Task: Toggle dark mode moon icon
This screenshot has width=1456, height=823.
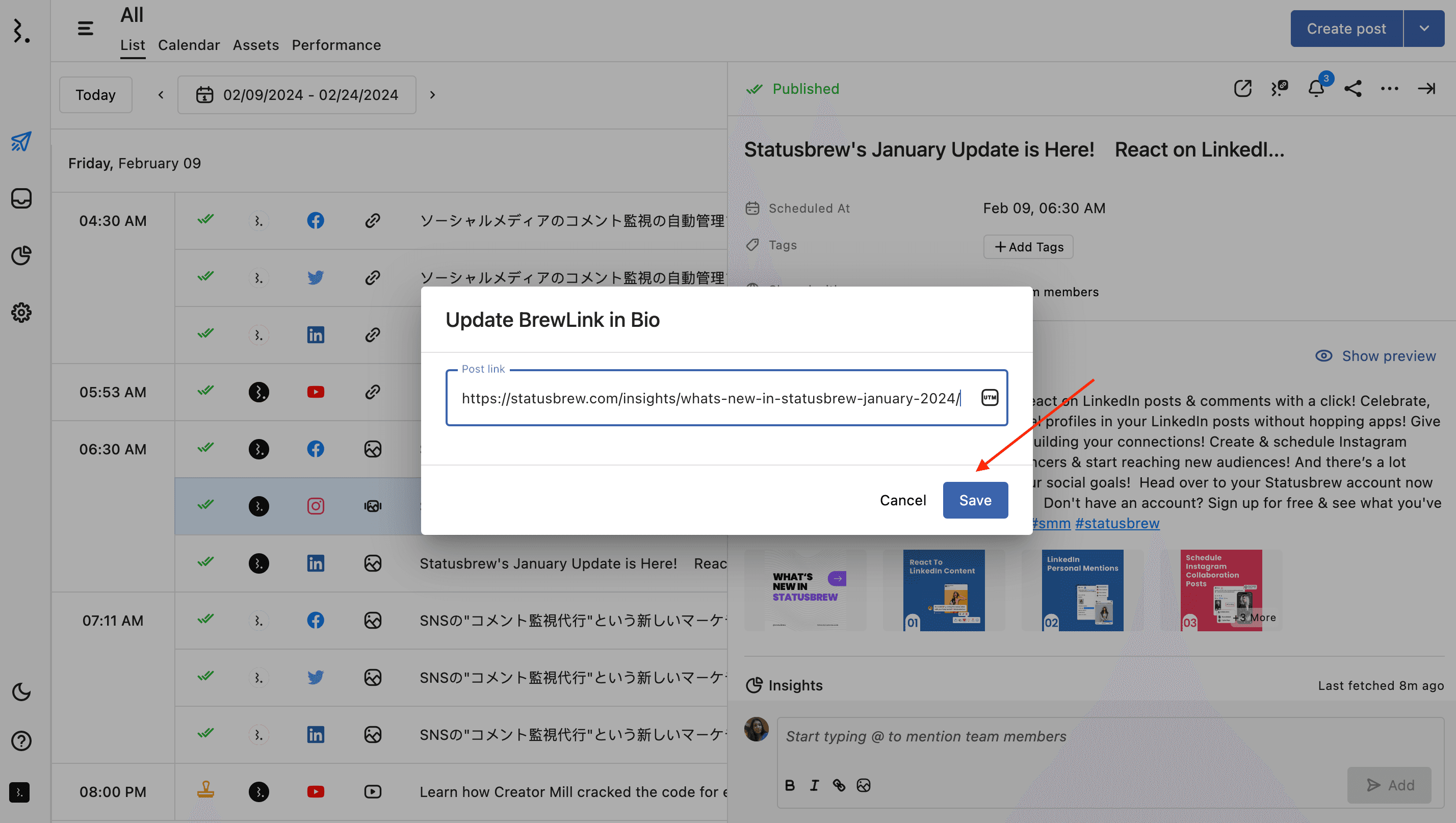Action: [21, 692]
